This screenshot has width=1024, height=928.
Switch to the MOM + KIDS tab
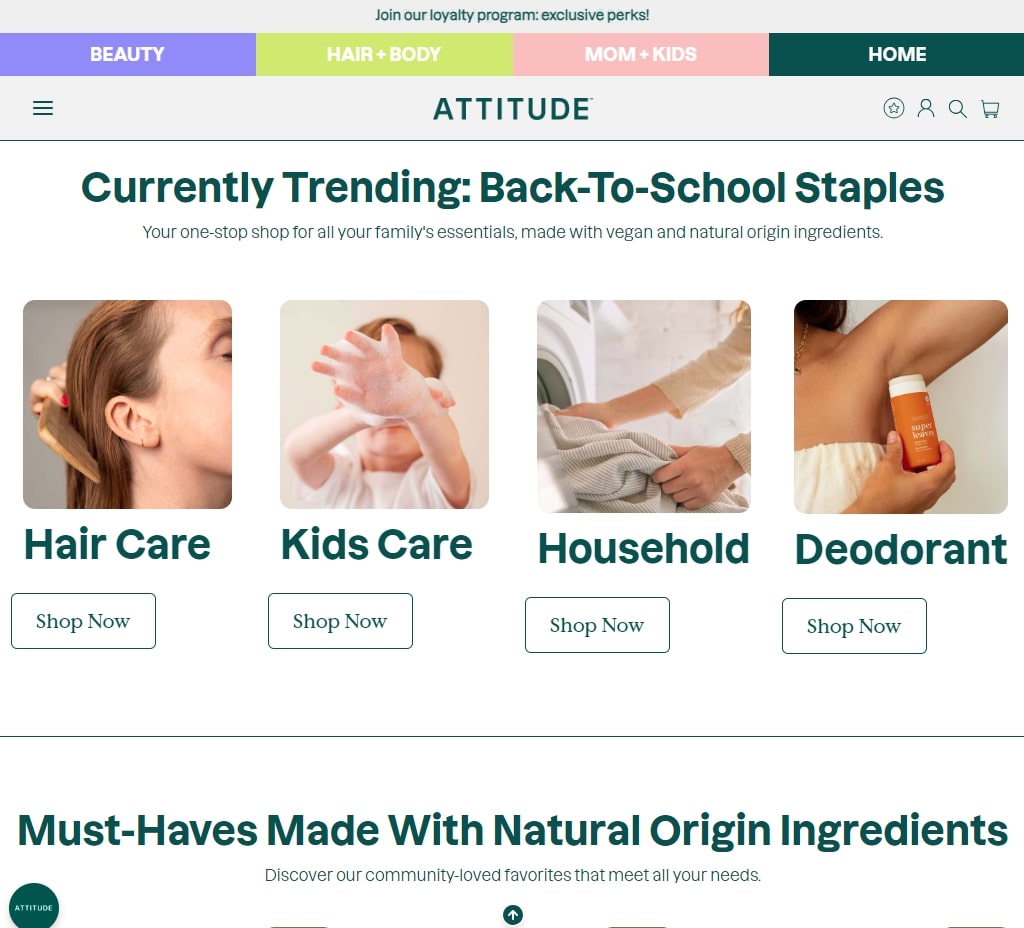point(641,54)
